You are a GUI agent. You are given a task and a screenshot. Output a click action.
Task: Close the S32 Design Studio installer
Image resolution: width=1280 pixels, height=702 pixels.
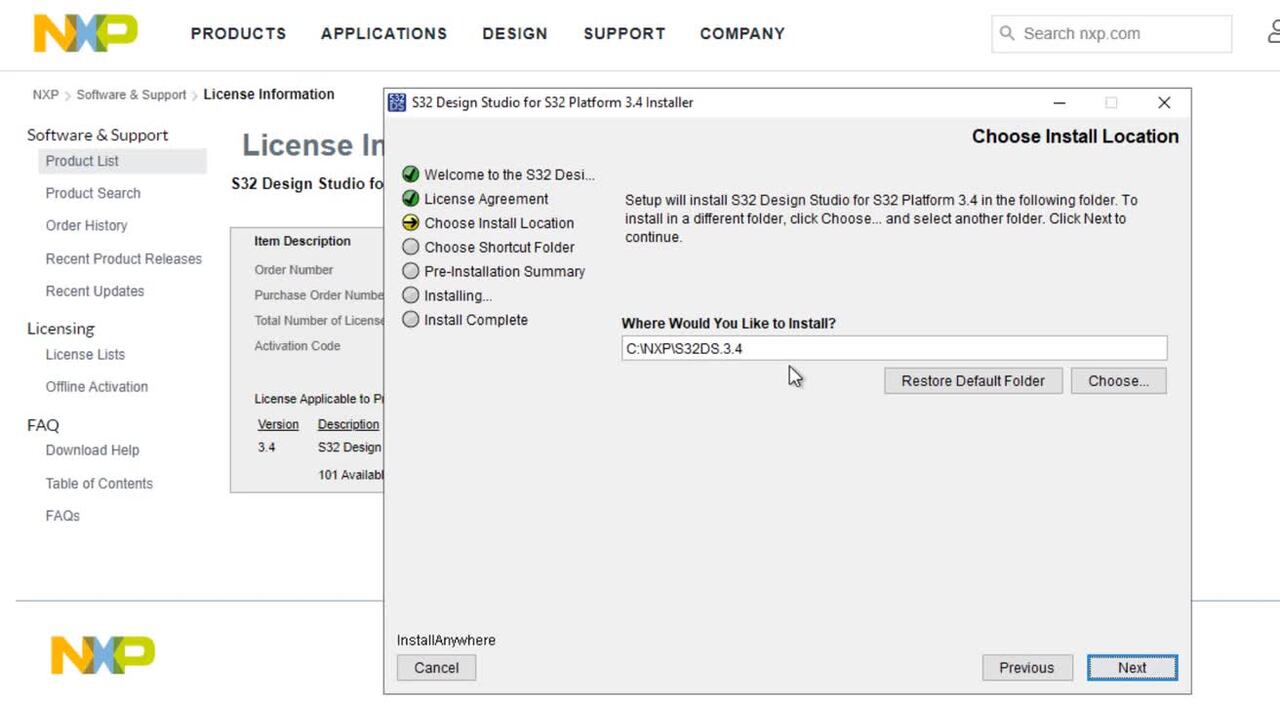[x=1164, y=102]
